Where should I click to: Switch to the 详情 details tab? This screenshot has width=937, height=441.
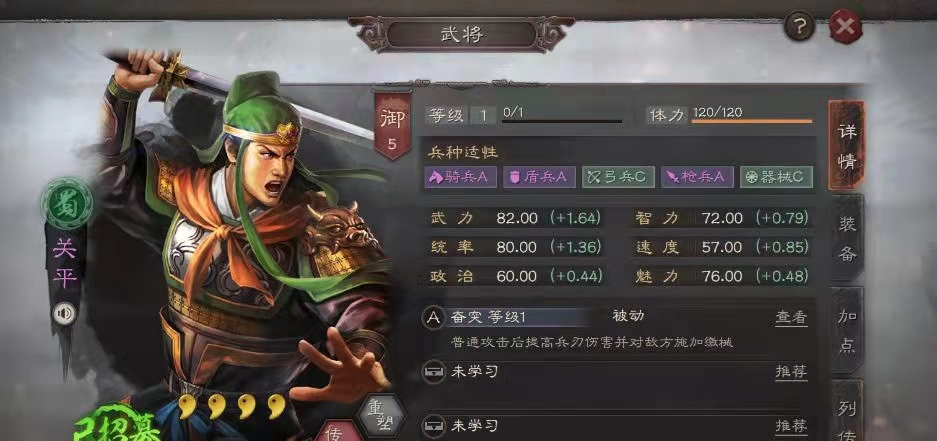846,146
